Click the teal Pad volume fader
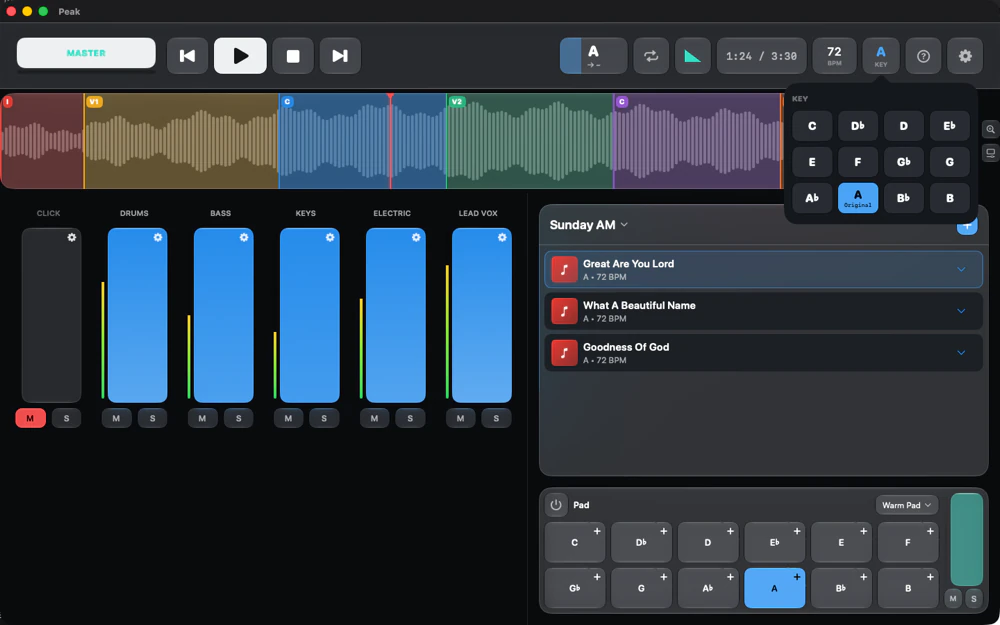Viewport: 1000px width, 625px height. pyautogui.click(x=966, y=540)
